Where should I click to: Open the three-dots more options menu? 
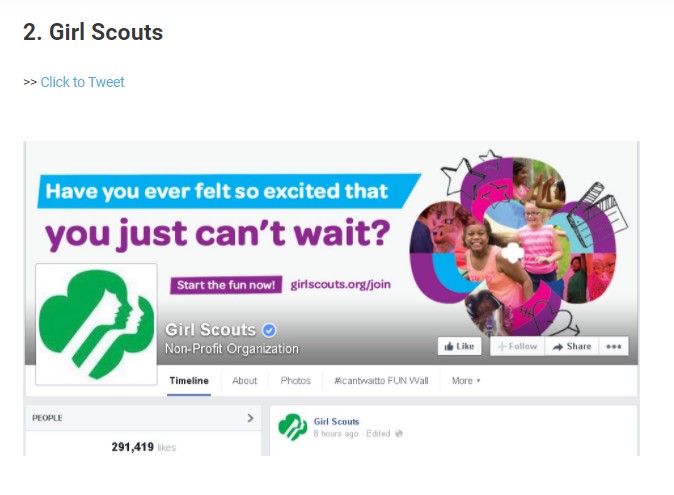coord(613,346)
